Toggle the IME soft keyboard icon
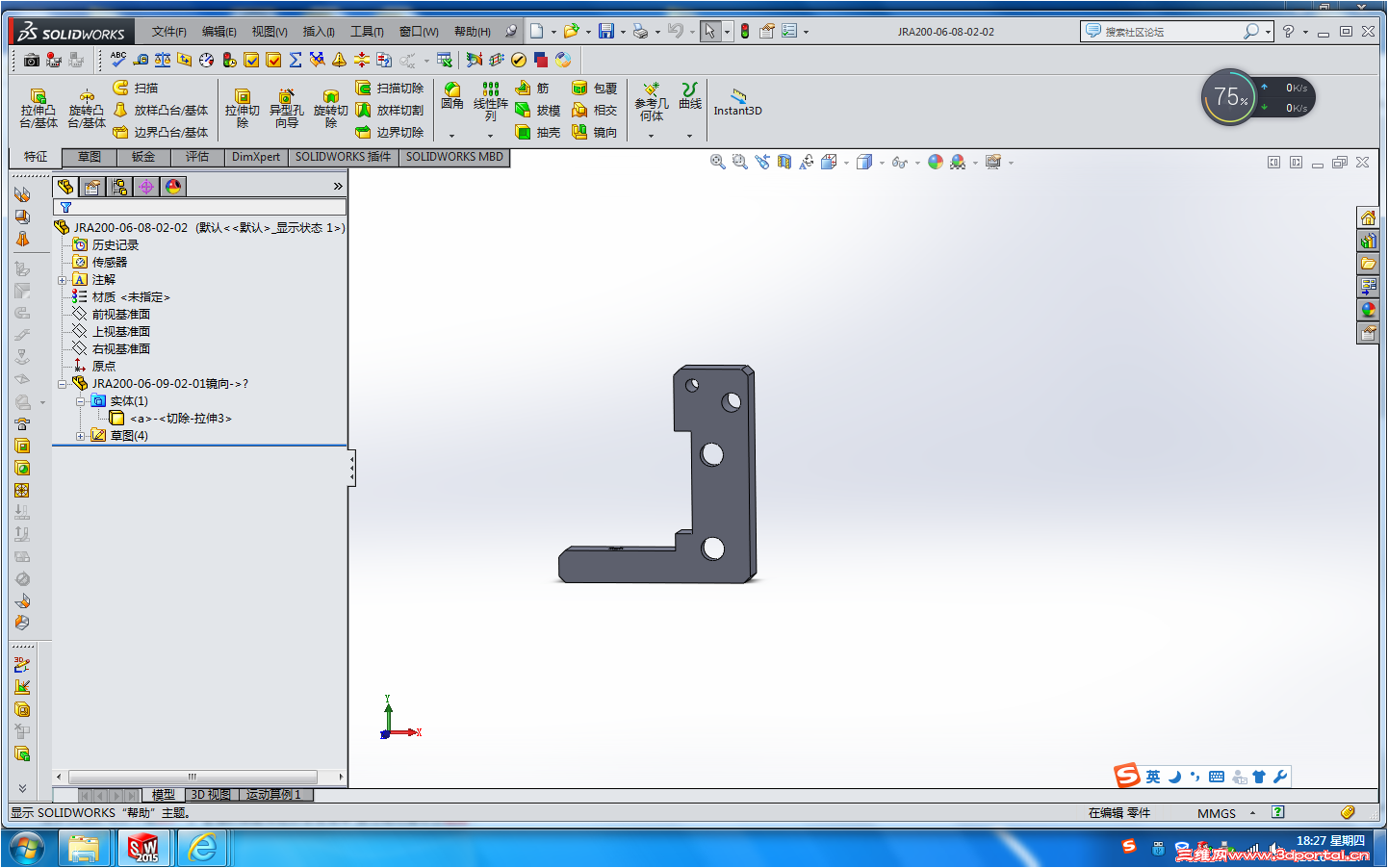The width and height of the screenshot is (1388, 868). click(1217, 777)
